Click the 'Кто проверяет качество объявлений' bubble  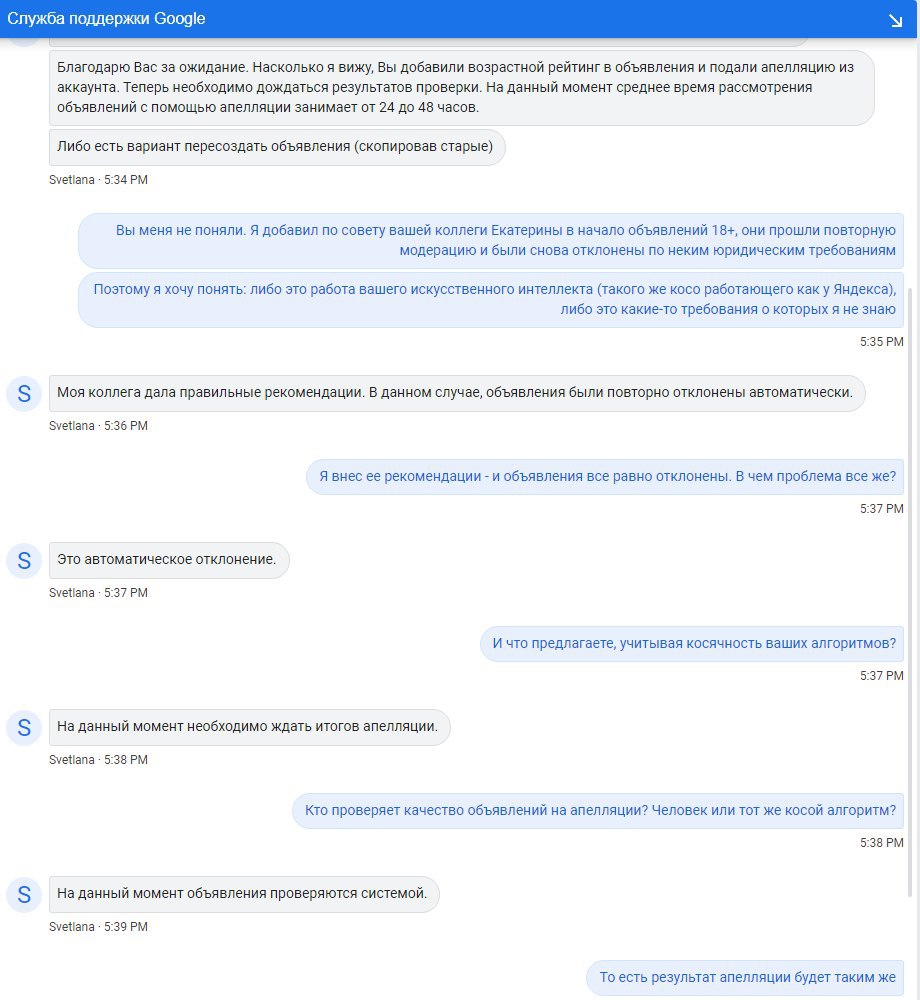[x=598, y=811]
